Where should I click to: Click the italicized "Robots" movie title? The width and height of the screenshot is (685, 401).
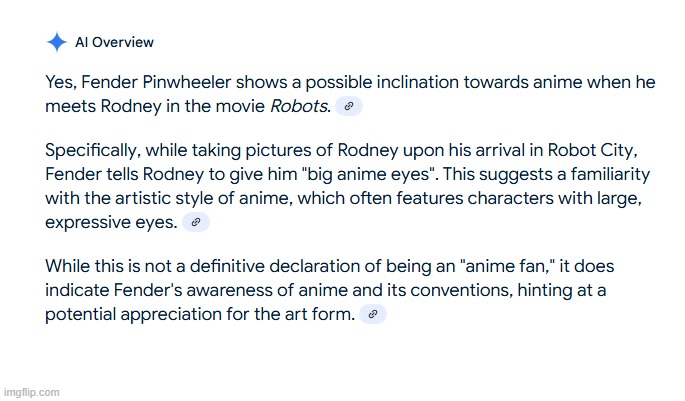300,106
